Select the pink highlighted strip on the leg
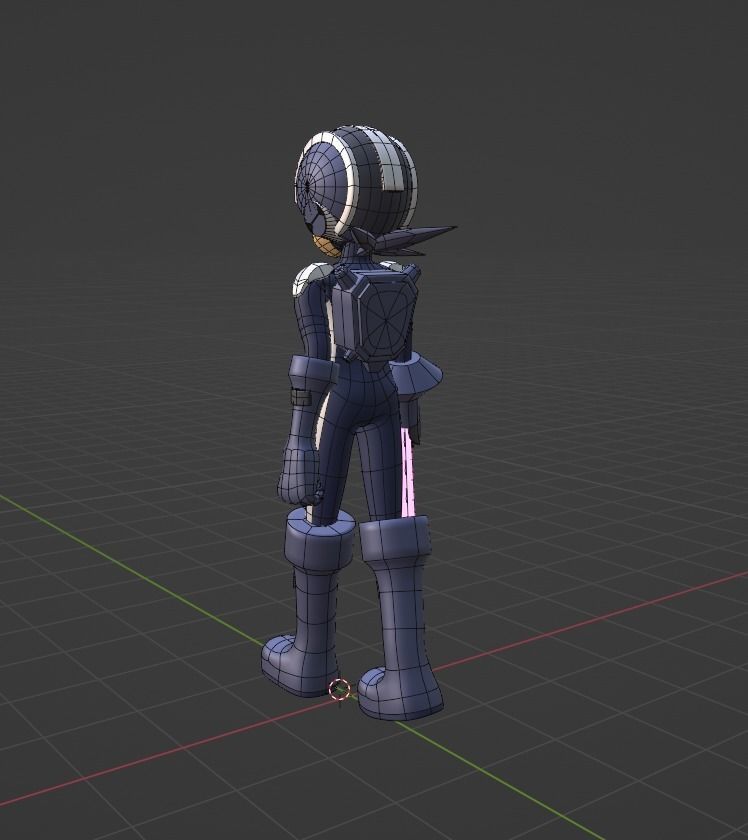Image resolution: width=748 pixels, height=840 pixels. coord(409,472)
